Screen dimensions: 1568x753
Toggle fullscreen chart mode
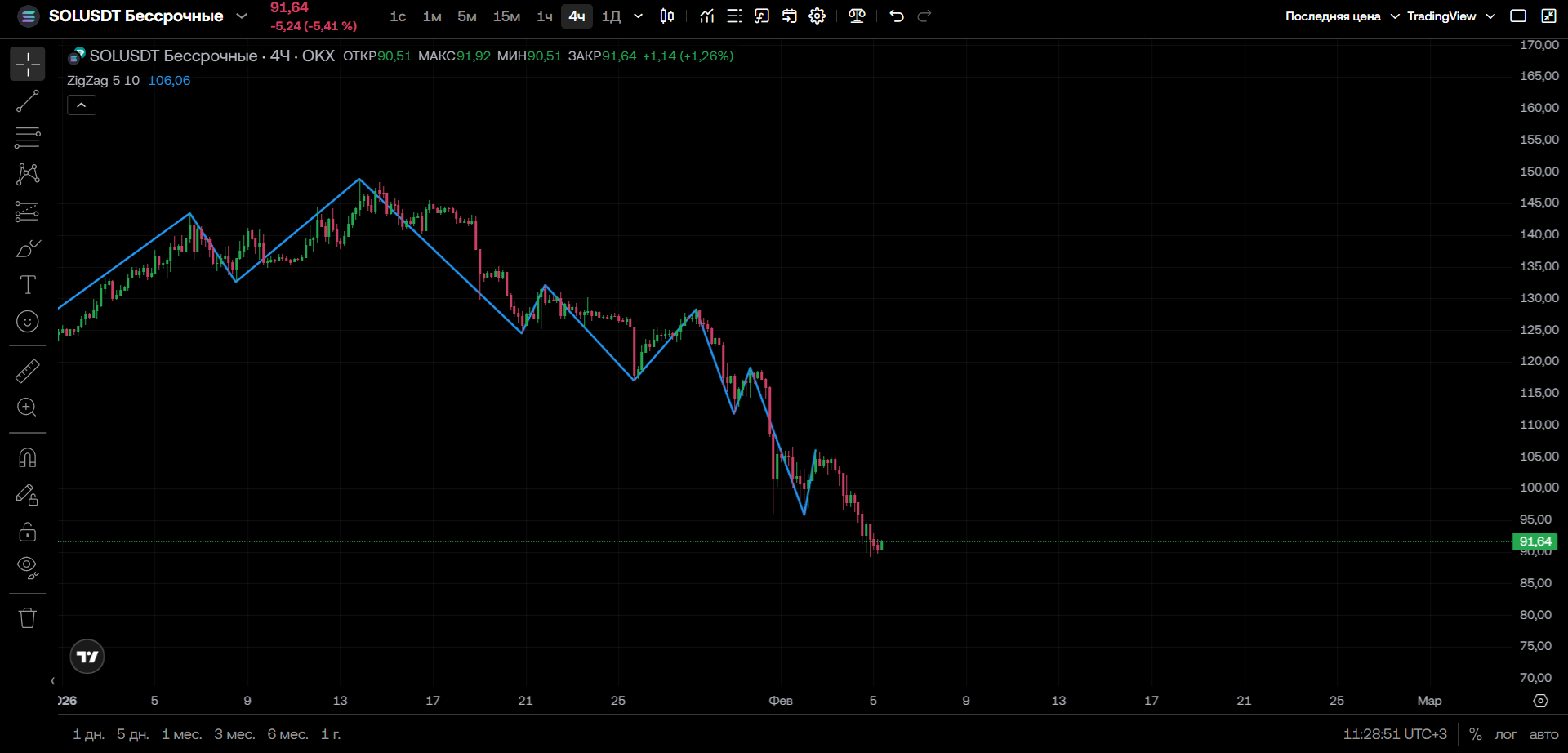[1548, 16]
